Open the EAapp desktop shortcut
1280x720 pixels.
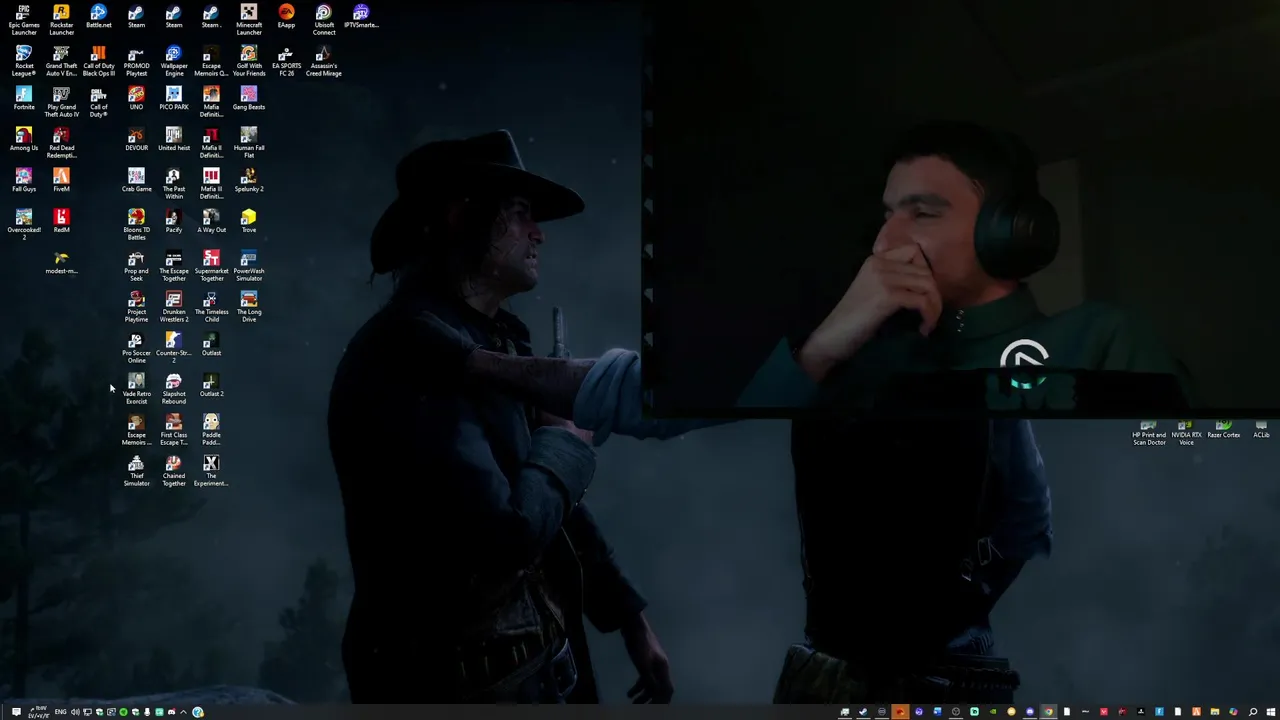286,16
